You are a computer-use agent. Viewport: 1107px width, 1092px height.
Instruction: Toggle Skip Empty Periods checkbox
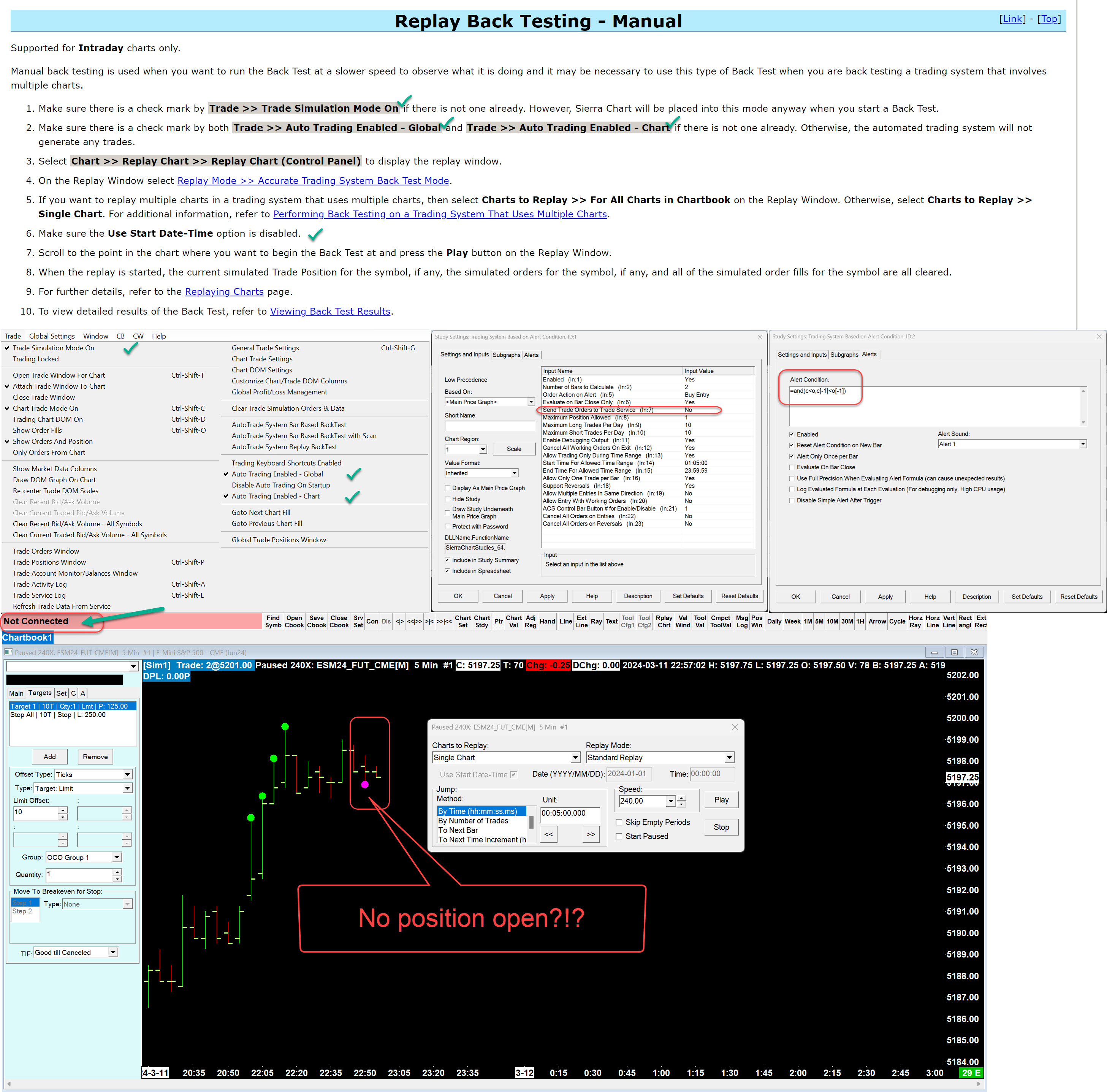(619, 822)
